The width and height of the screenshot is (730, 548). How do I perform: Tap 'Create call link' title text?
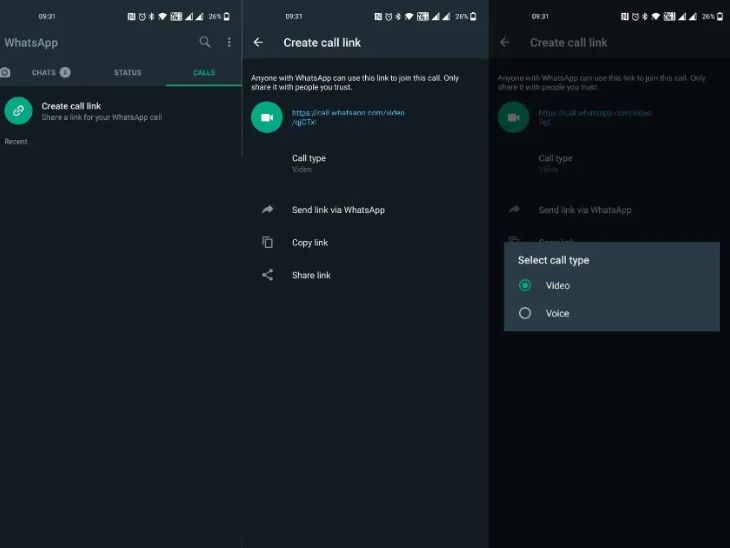coord(71,106)
